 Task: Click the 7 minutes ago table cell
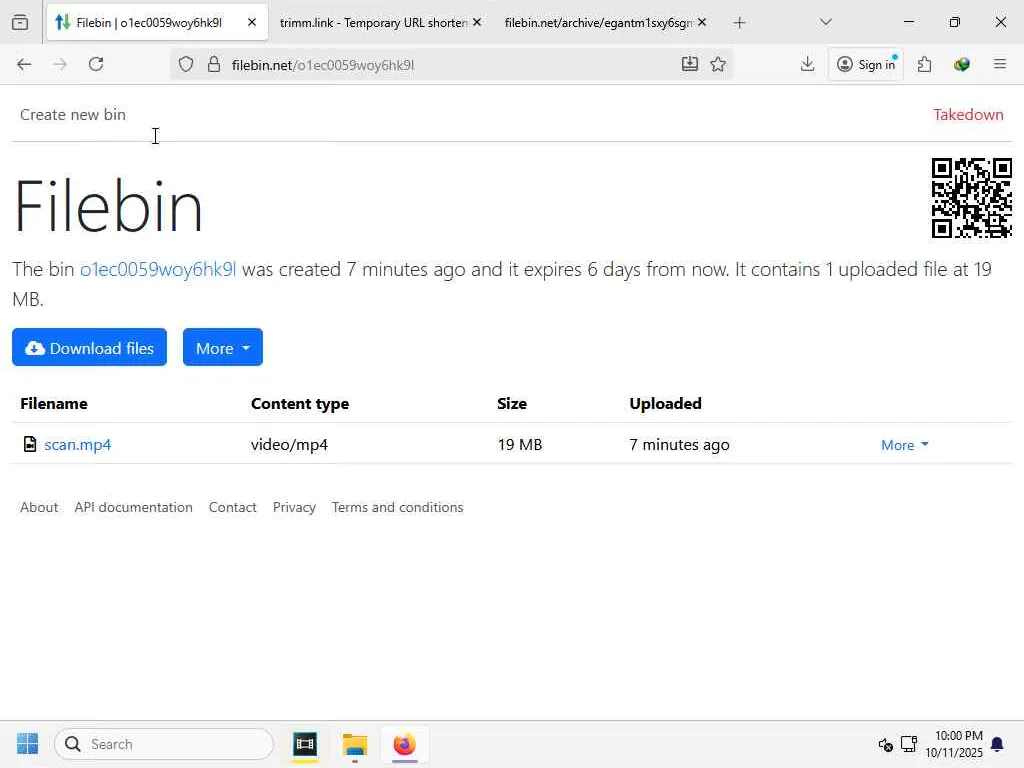(679, 445)
